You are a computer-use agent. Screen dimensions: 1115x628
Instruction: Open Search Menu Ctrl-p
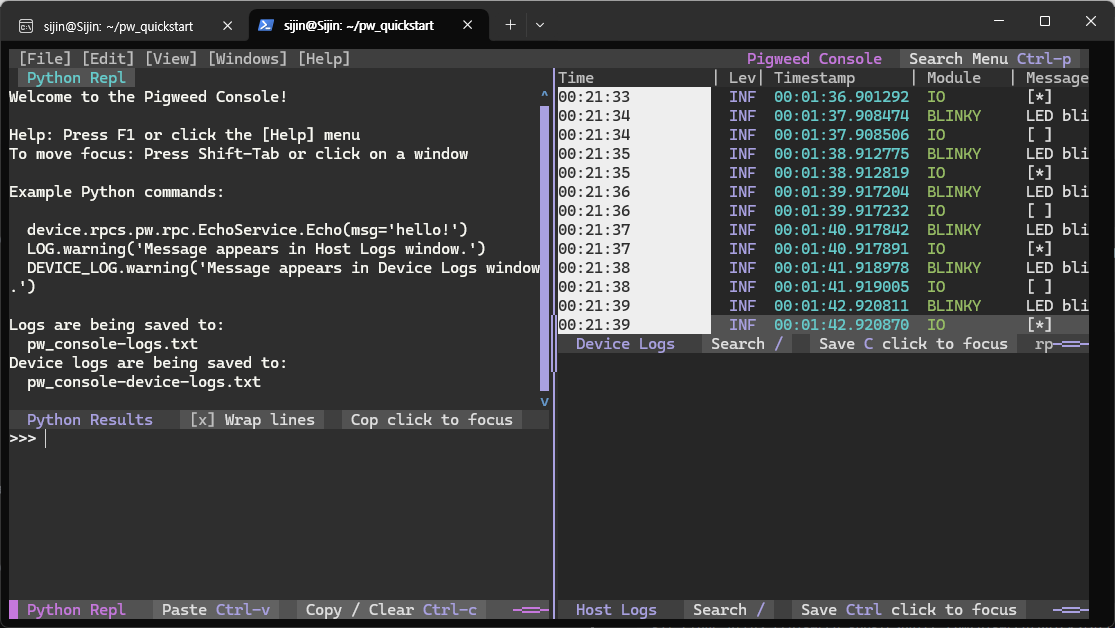coord(990,59)
